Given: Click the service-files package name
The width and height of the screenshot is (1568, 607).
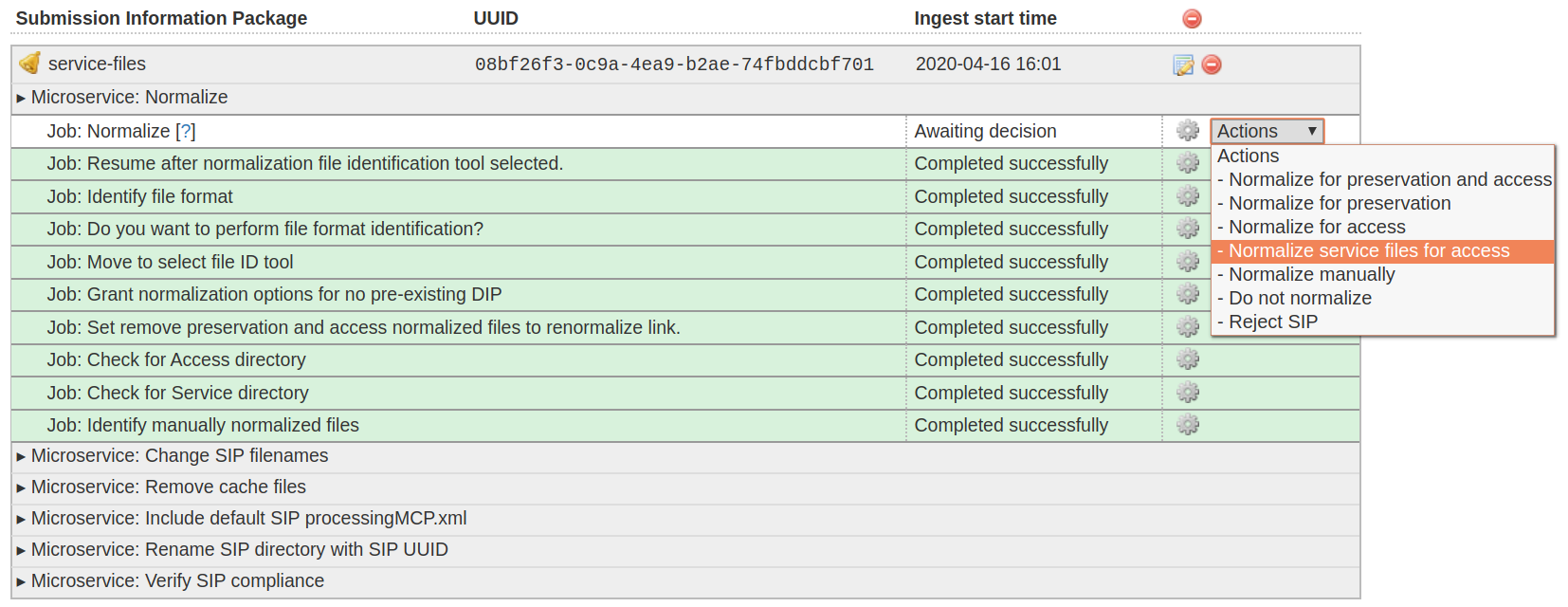Looking at the screenshot, I should (97, 64).
